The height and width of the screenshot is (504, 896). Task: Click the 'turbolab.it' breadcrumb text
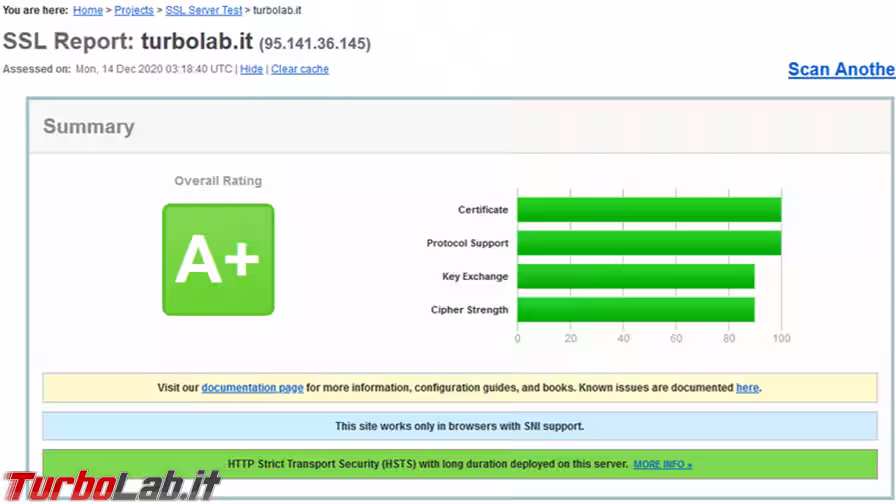point(277,10)
